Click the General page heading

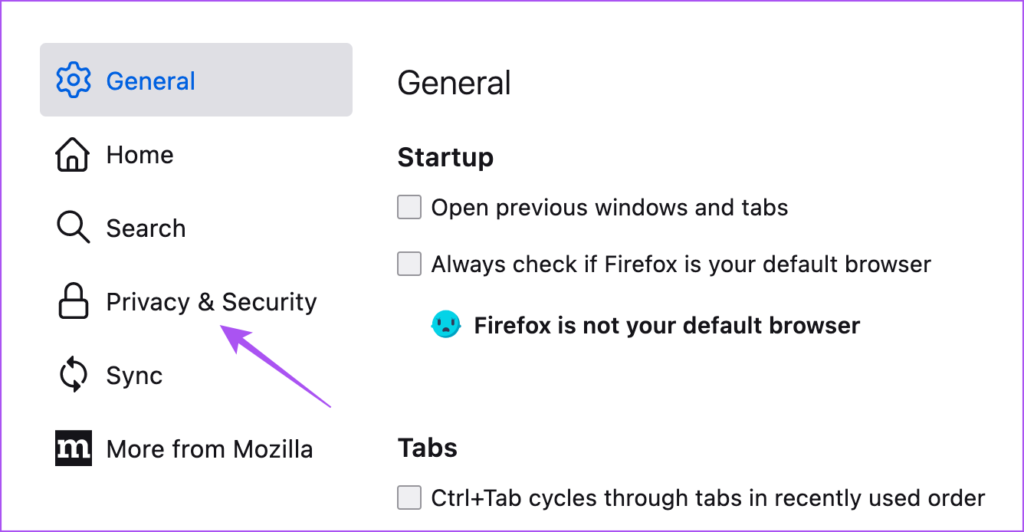coord(454,82)
